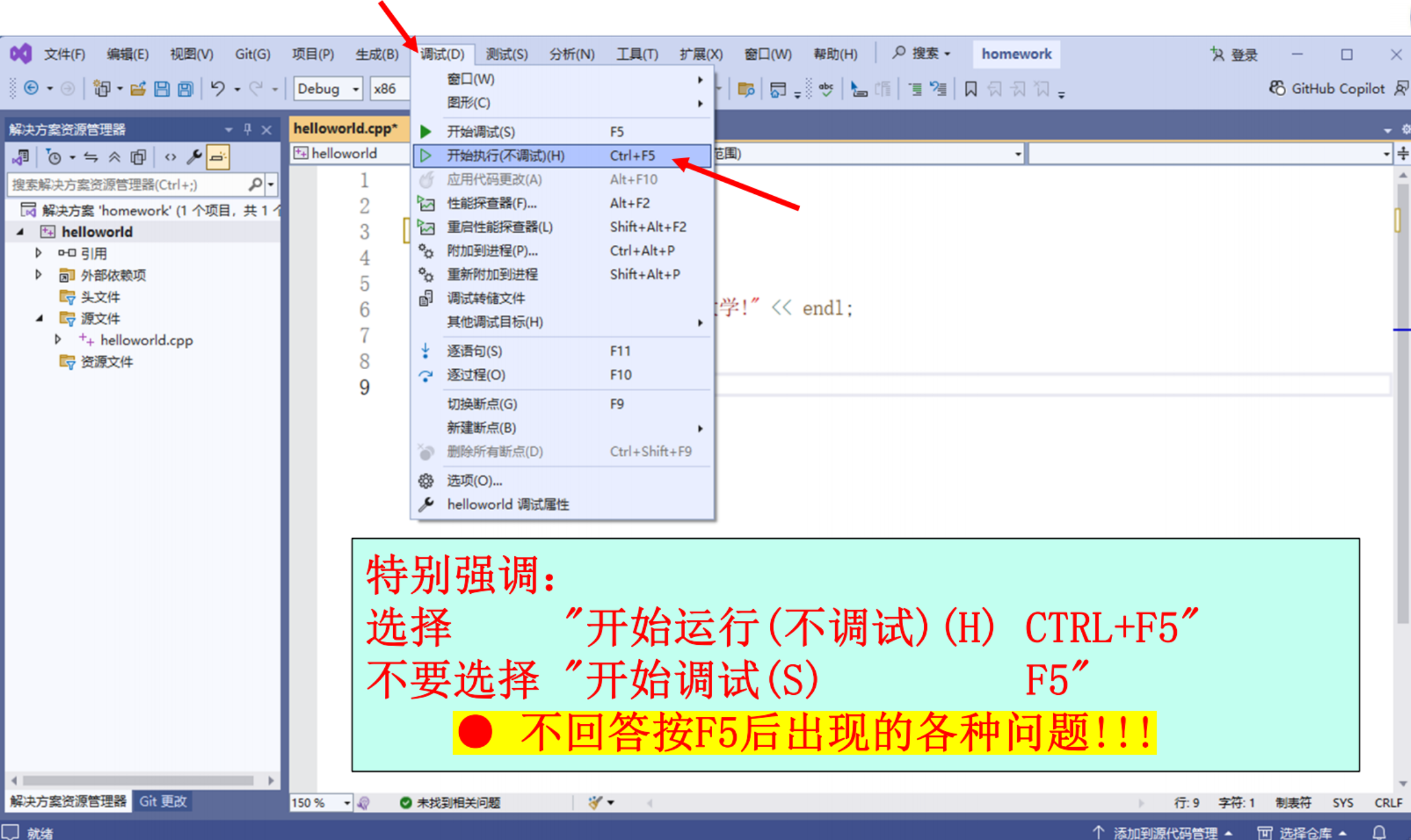Image resolution: width=1411 pixels, height=840 pixels.
Task: Collapse the 源文件 folder node
Action: 39,318
